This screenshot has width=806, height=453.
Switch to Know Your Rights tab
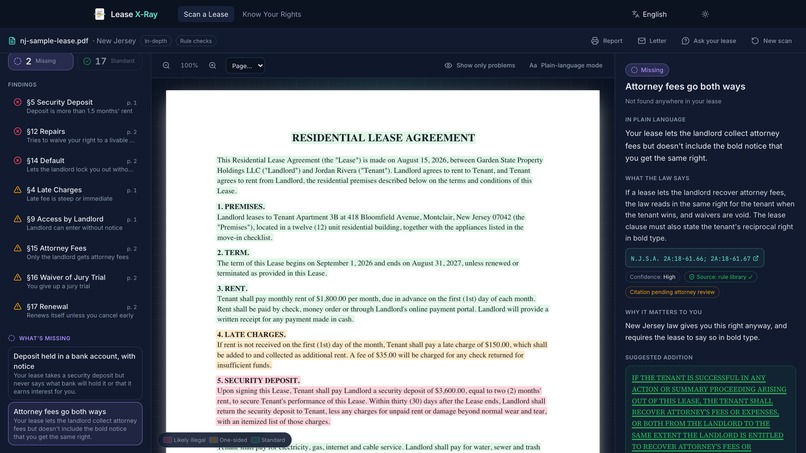point(271,14)
